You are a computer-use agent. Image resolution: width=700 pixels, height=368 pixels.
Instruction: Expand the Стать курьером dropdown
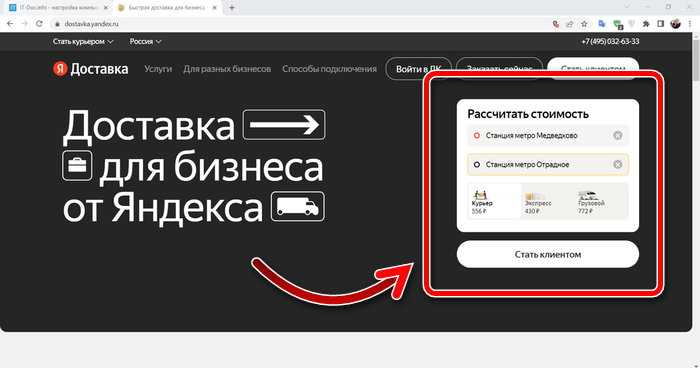(x=83, y=42)
